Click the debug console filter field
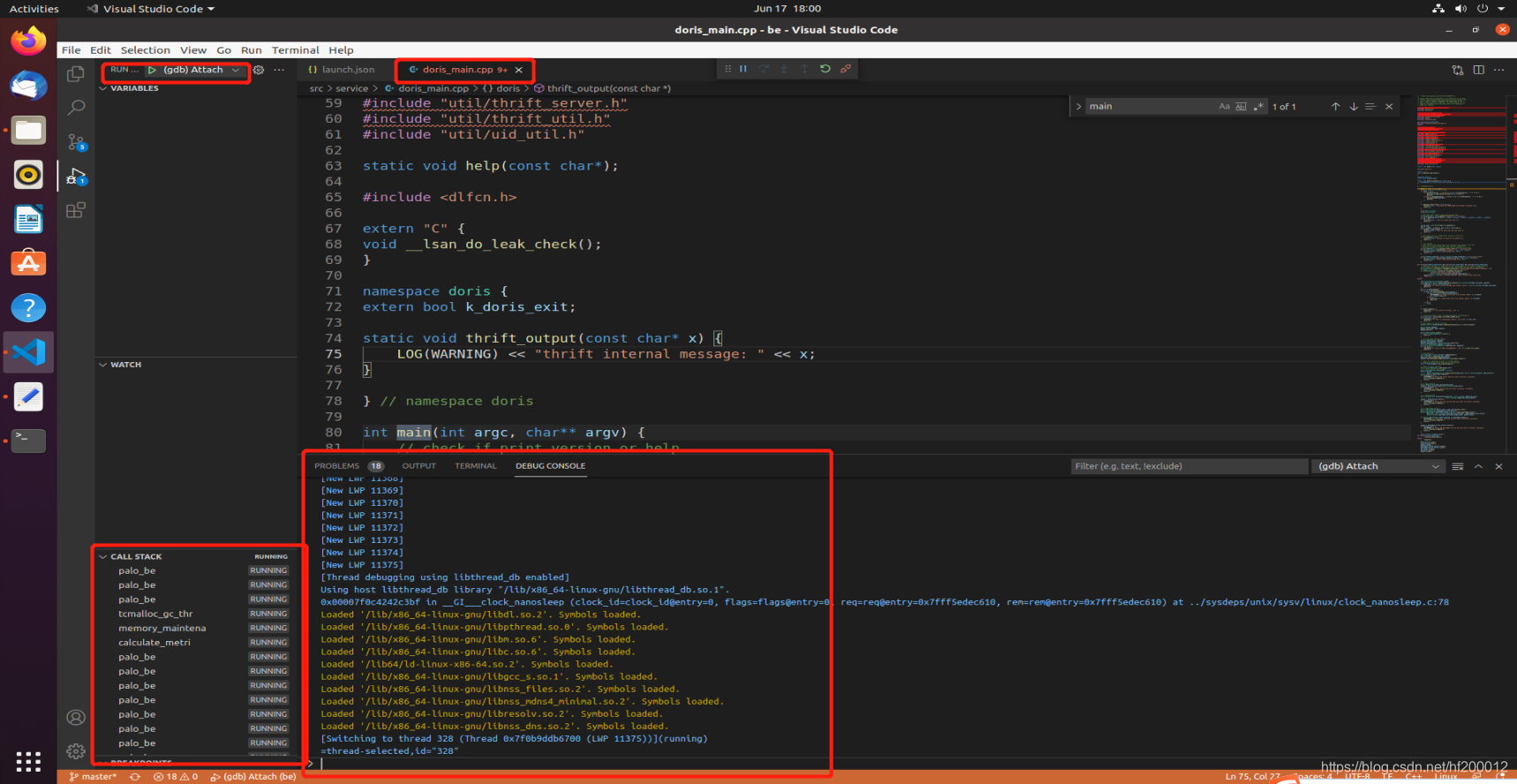Screen dimensions: 1517x784 1189,466
